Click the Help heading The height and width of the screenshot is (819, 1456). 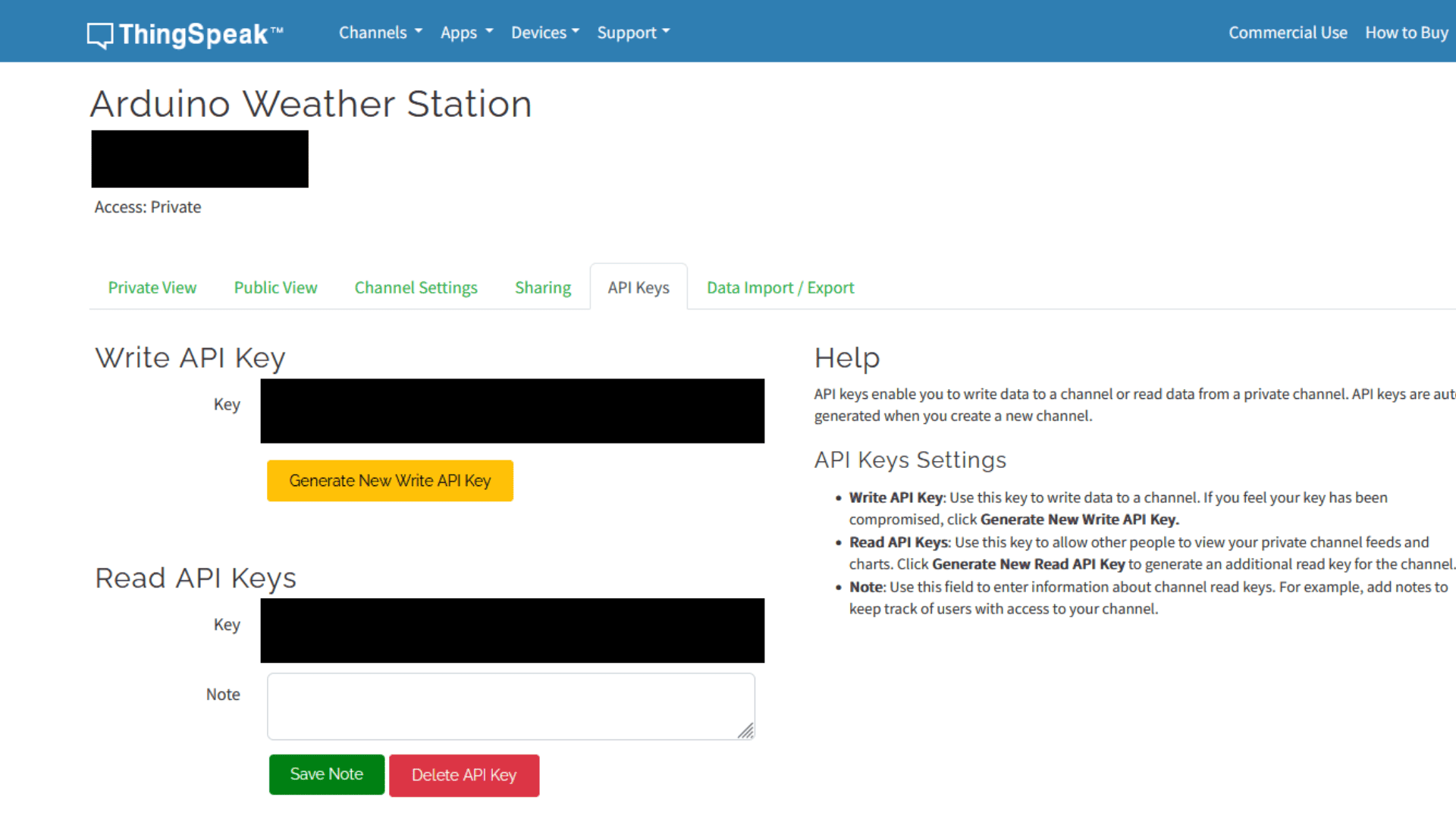847,358
